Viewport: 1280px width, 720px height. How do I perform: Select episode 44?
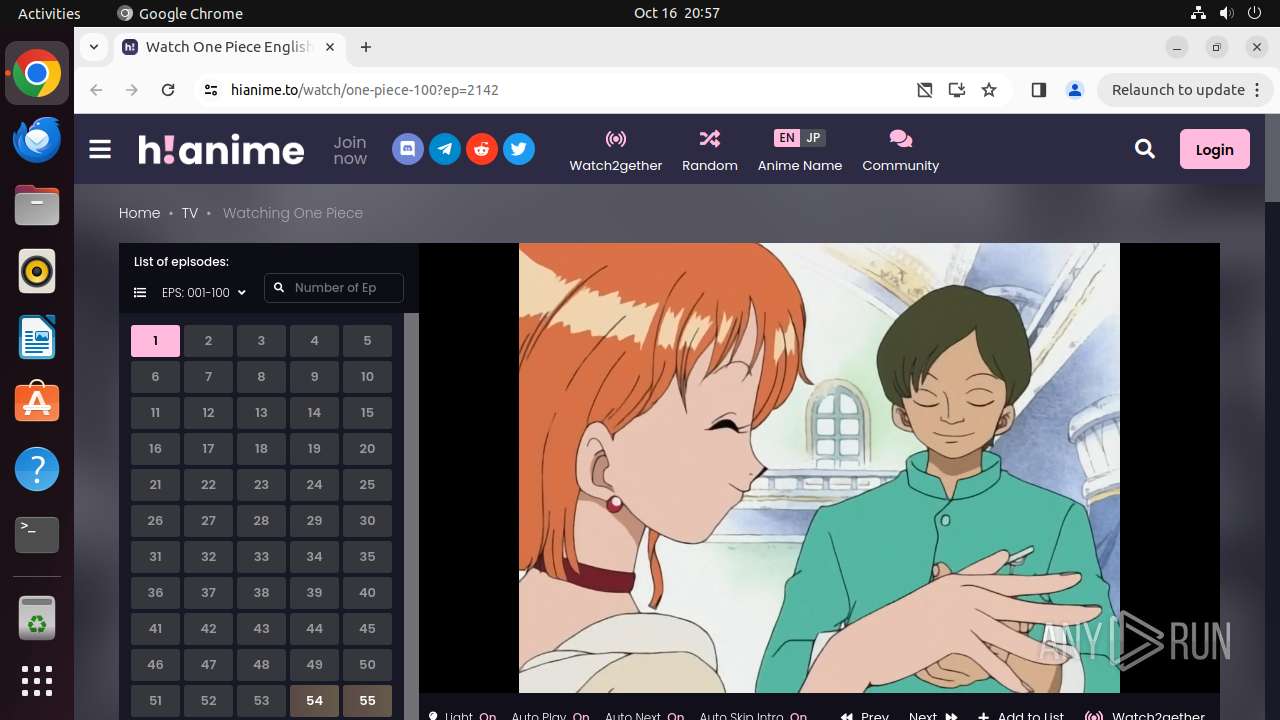click(x=314, y=629)
